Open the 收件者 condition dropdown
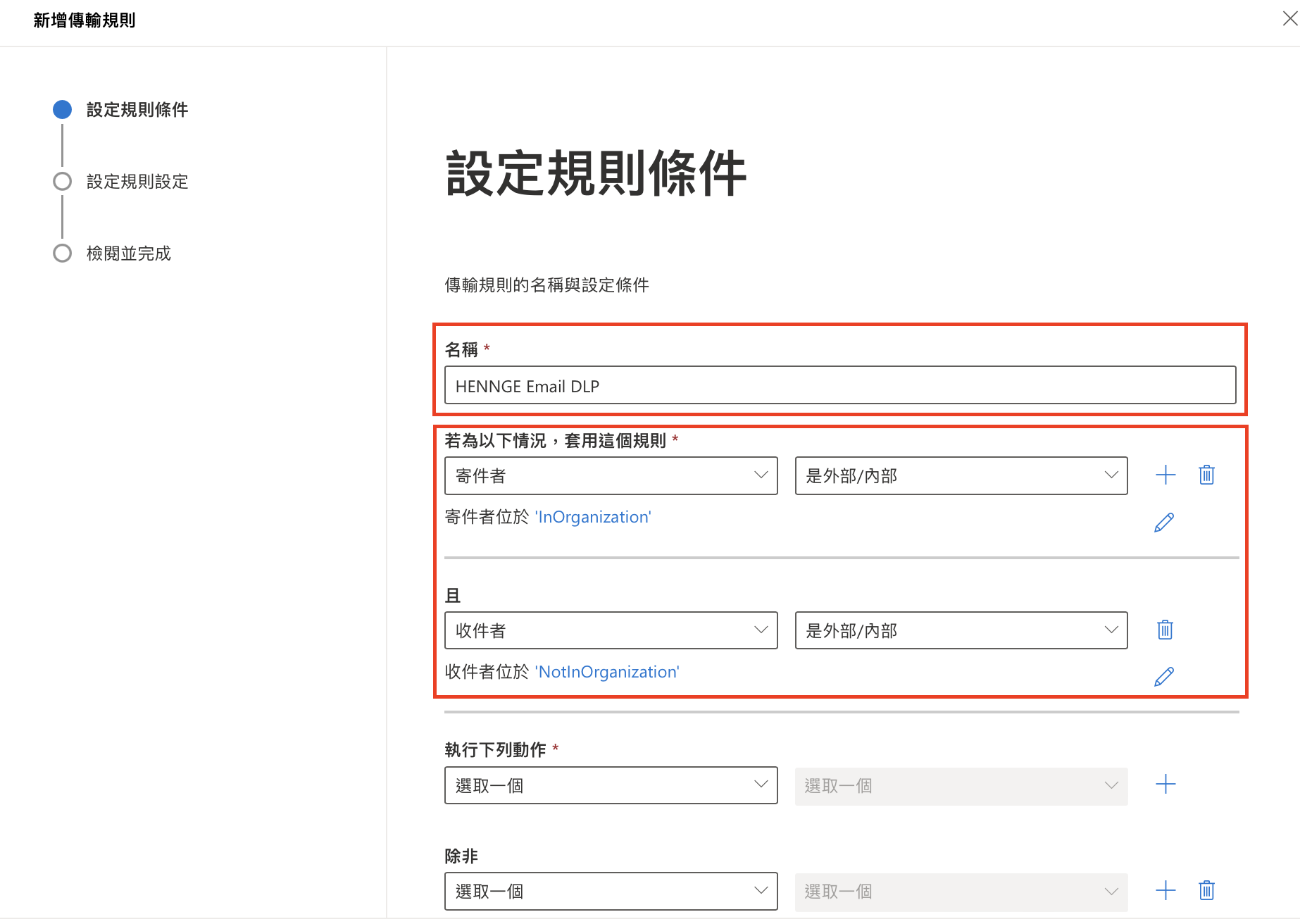The height and width of the screenshot is (924, 1300). coord(611,630)
